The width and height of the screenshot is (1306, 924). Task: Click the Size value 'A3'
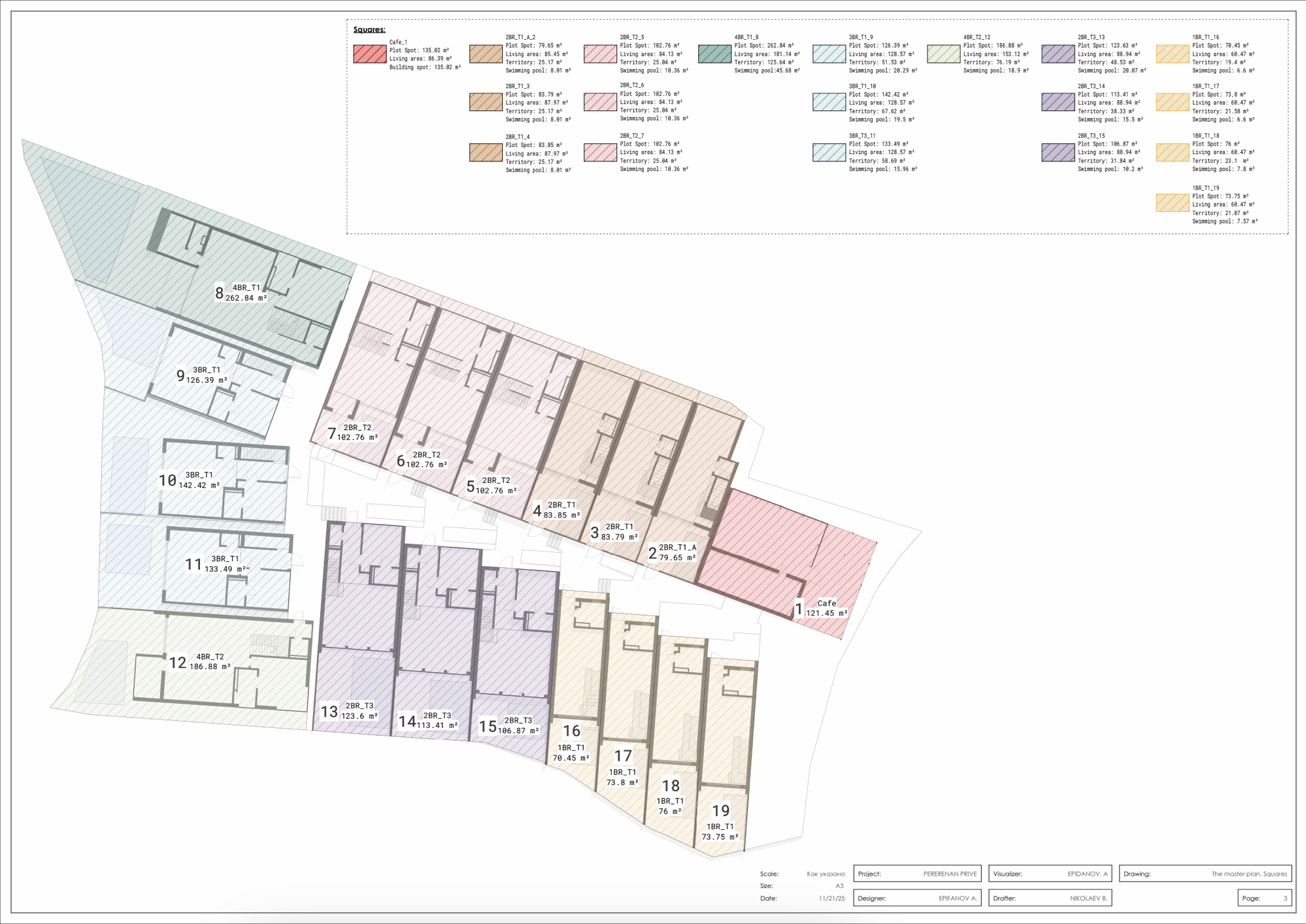pos(839,886)
